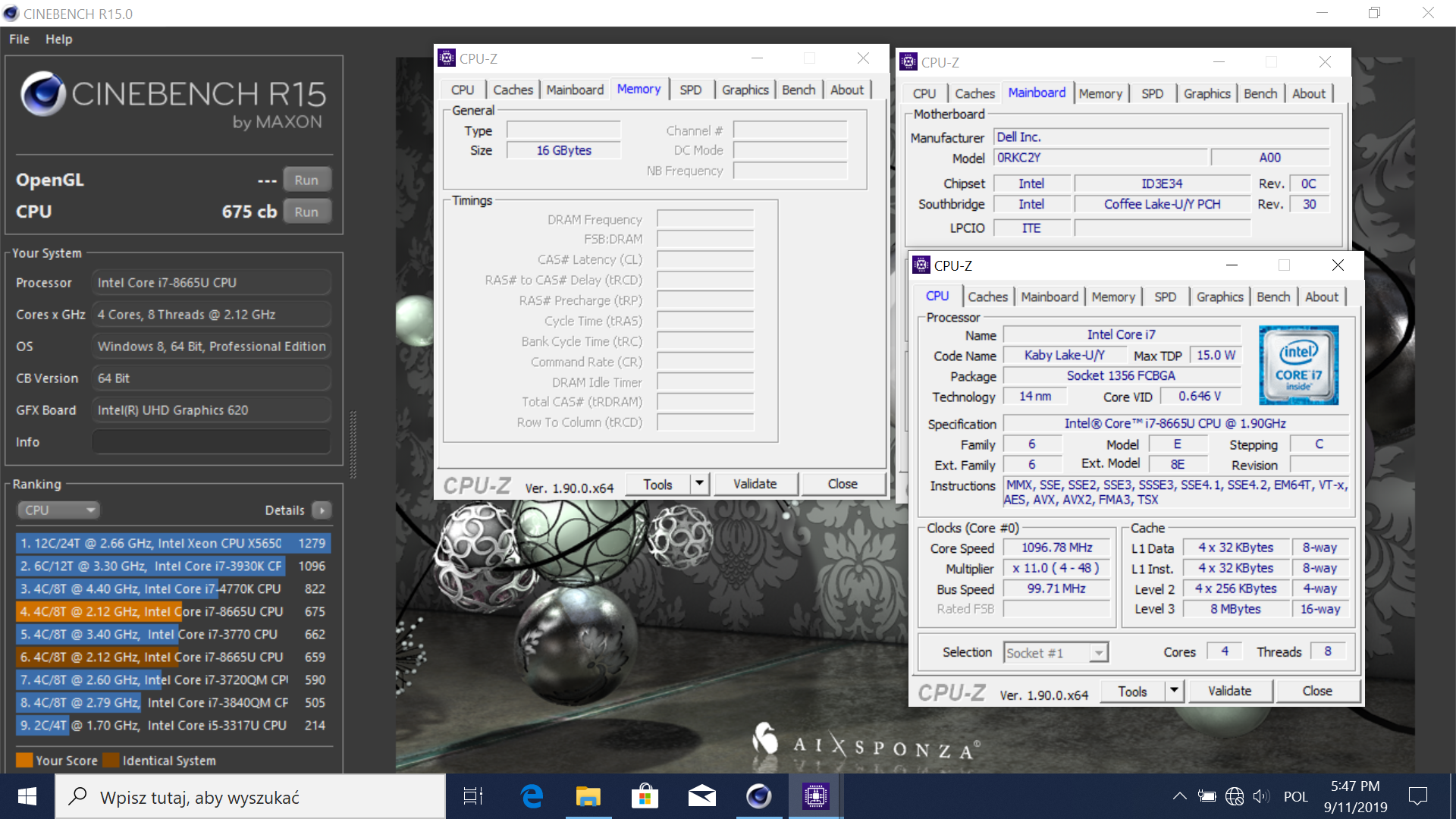This screenshot has width=1456, height=819.
Task: Switch to SPD tab in Memory window
Action: (x=690, y=89)
